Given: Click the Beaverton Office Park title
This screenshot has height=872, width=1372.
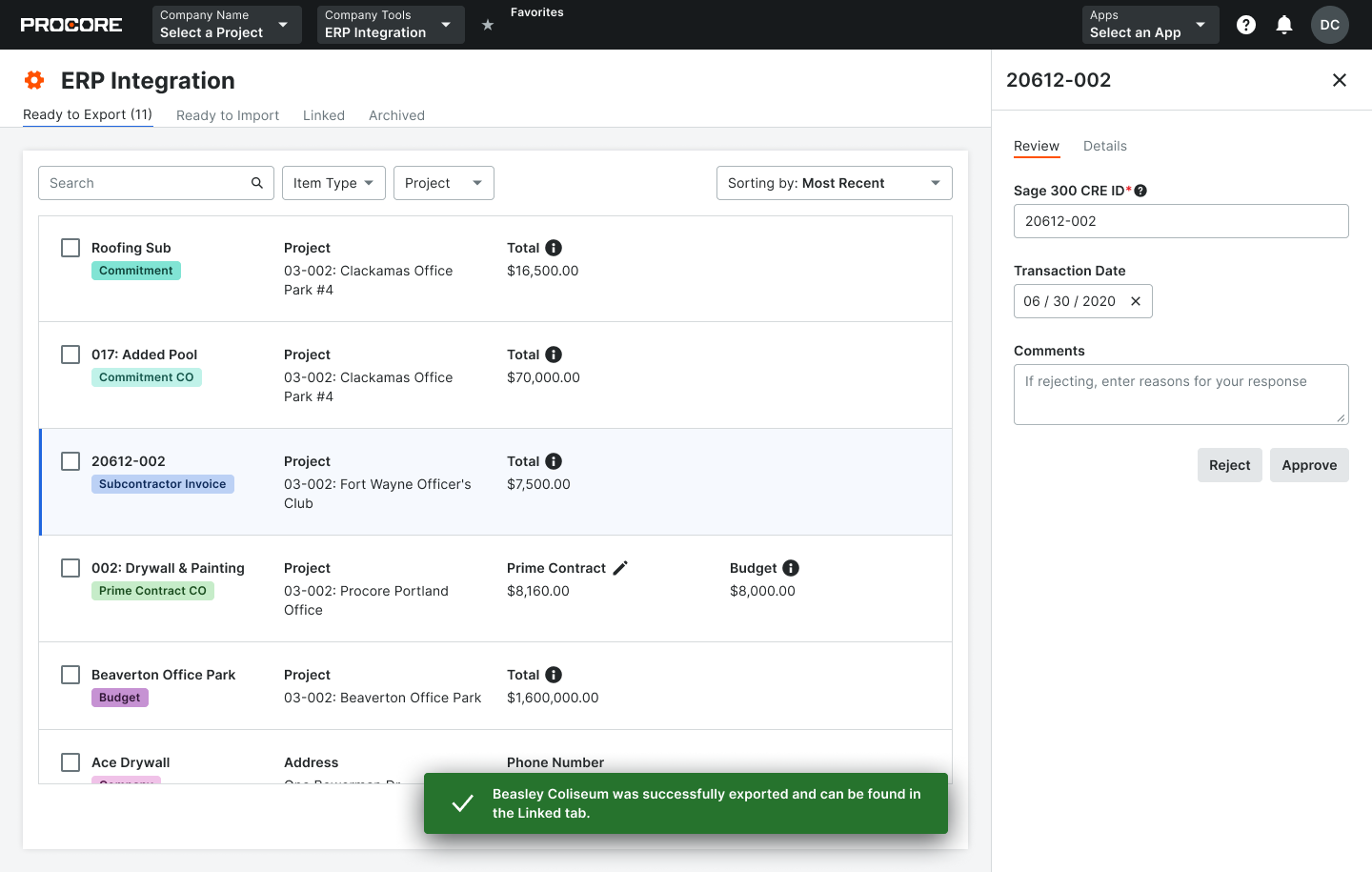Looking at the screenshot, I should pyautogui.click(x=164, y=675).
